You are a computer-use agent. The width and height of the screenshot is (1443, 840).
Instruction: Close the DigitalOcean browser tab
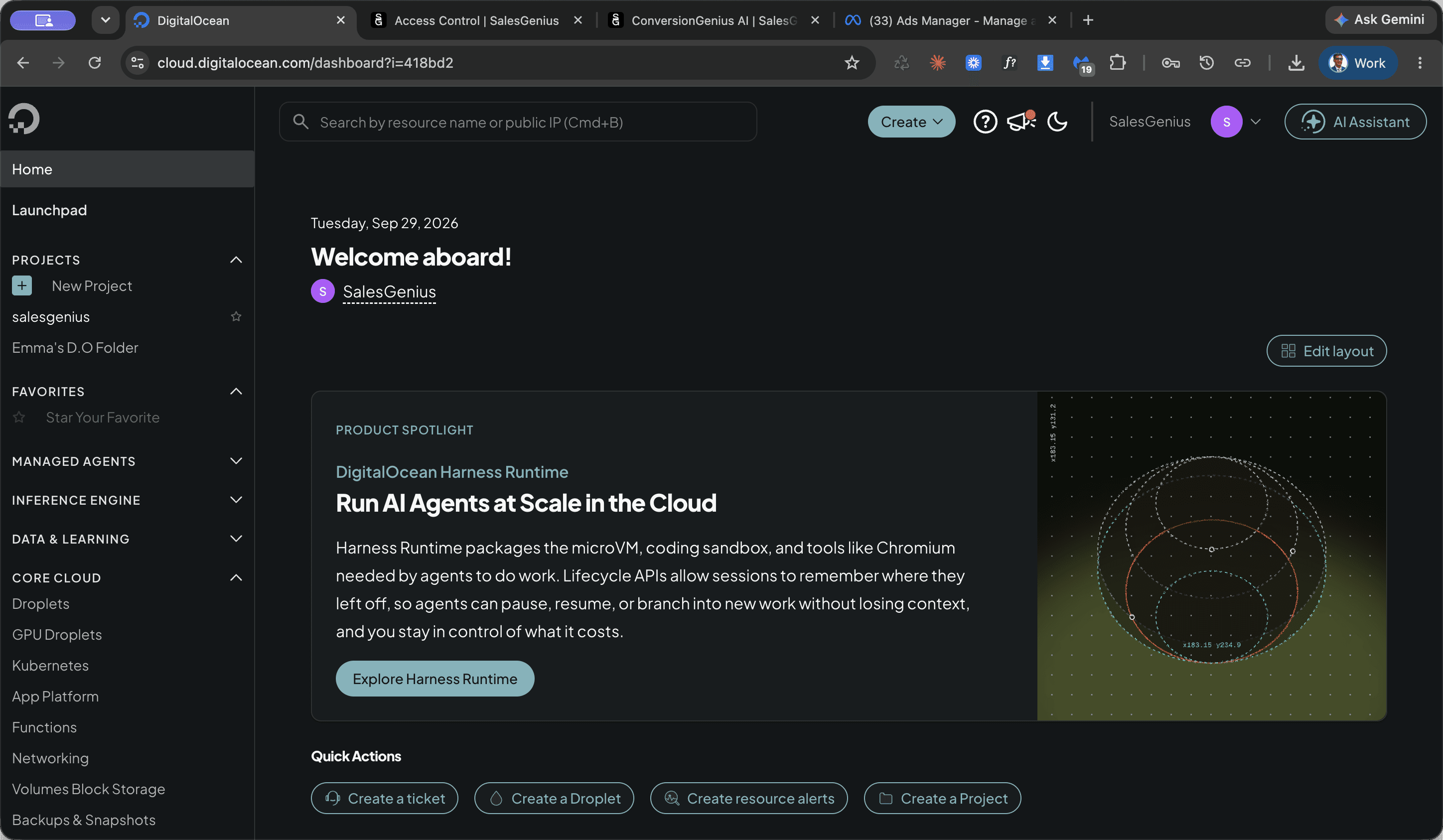click(341, 20)
